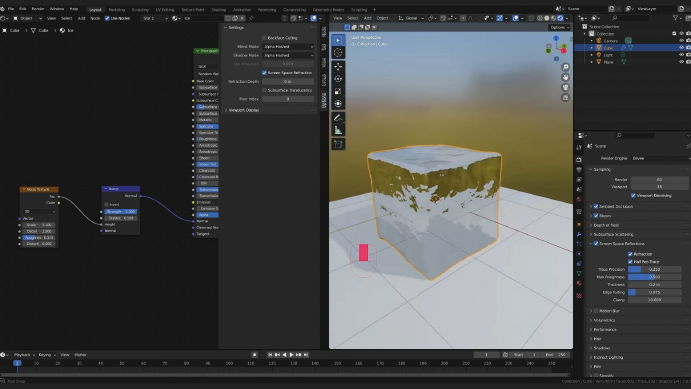Adjust the Max Roughness slider

click(x=654, y=277)
